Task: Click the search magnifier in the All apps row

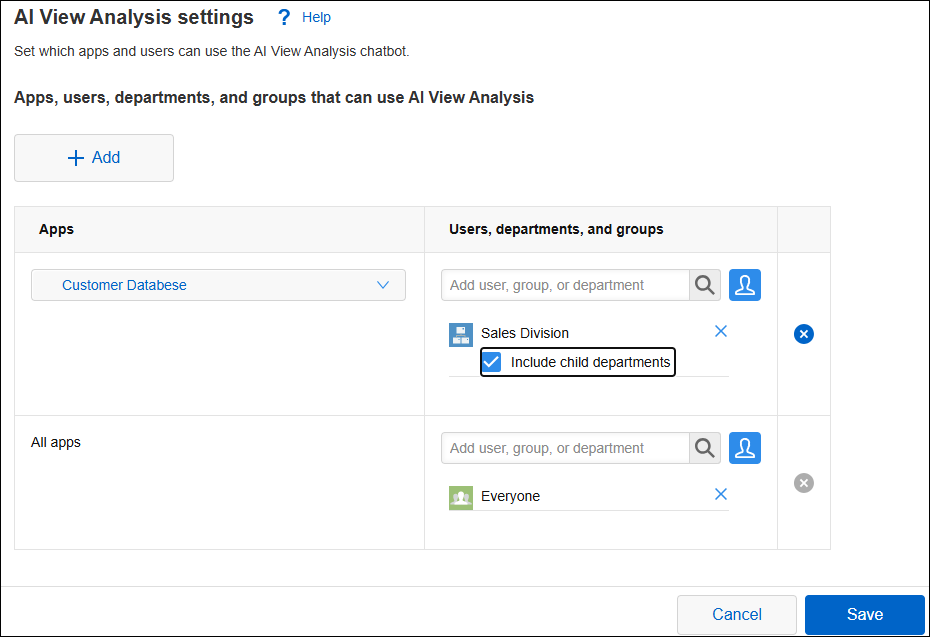Action: (x=704, y=448)
